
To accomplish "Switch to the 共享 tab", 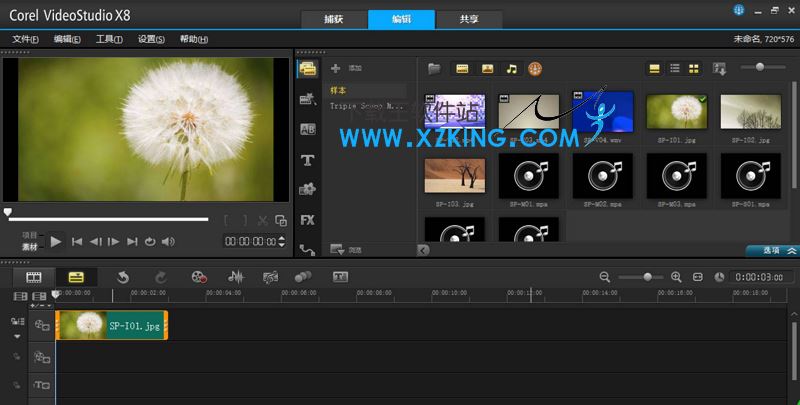I will pos(469,19).
